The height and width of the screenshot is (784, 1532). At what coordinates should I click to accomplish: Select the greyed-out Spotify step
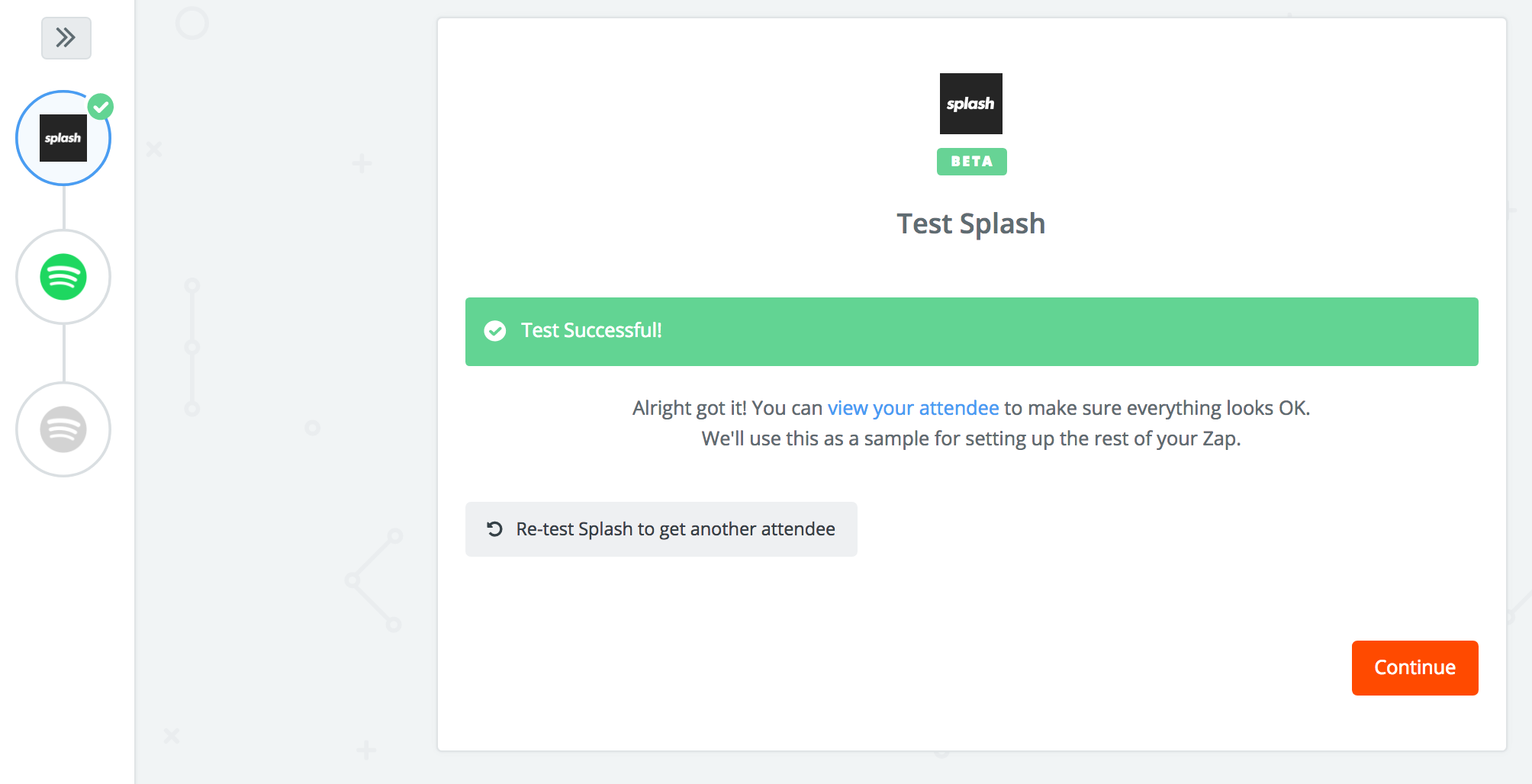(63, 429)
